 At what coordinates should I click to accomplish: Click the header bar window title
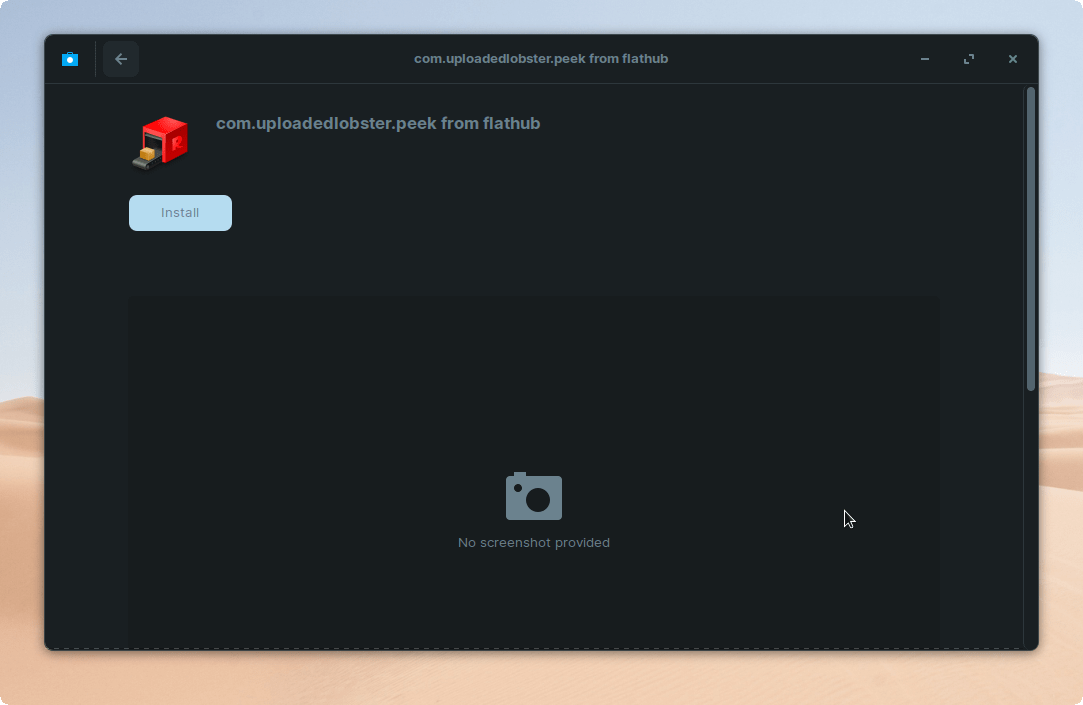[540, 59]
